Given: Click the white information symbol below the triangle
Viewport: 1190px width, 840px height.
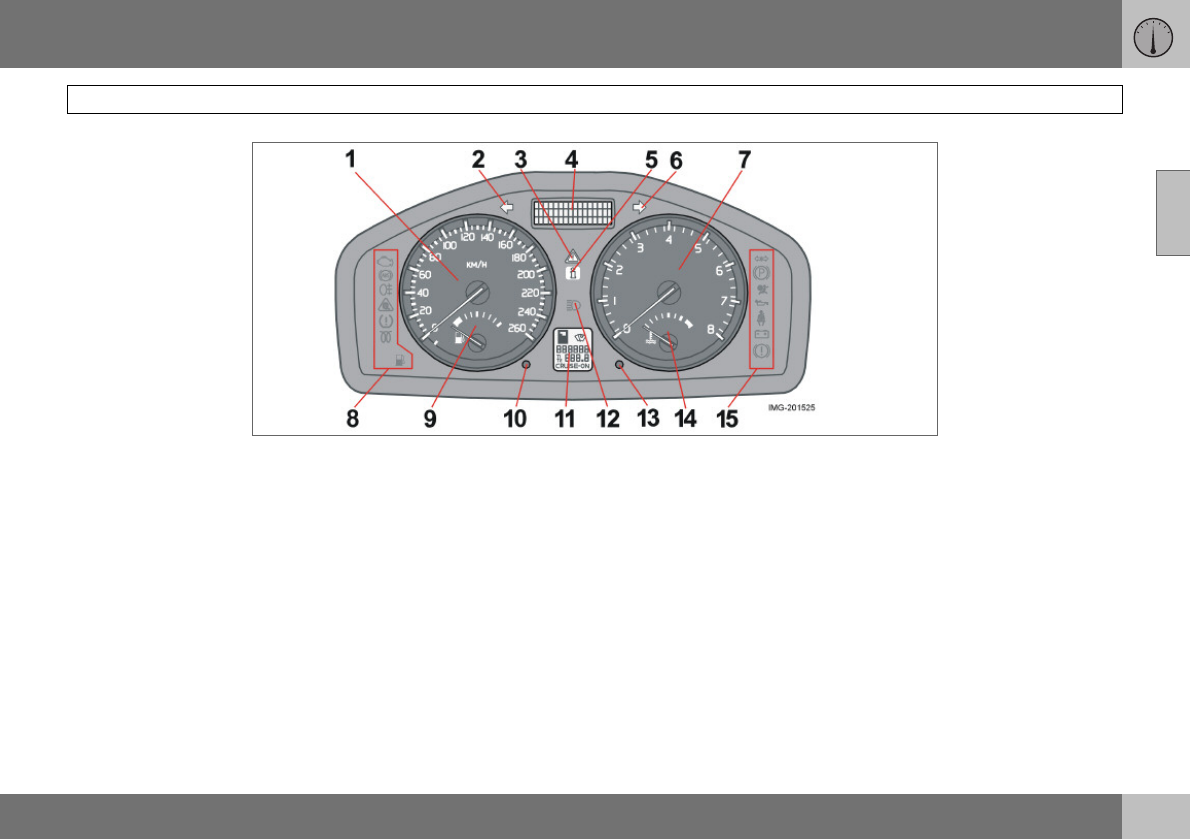Looking at the screenshot, I should tap(573, 272).
